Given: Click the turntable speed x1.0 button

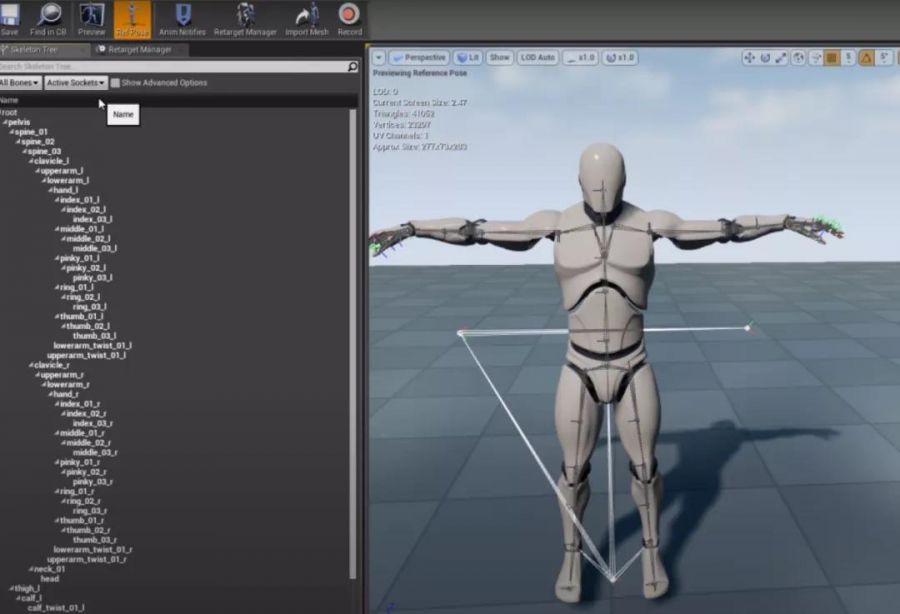Looking at the screenshot, I should click(620, 58).
